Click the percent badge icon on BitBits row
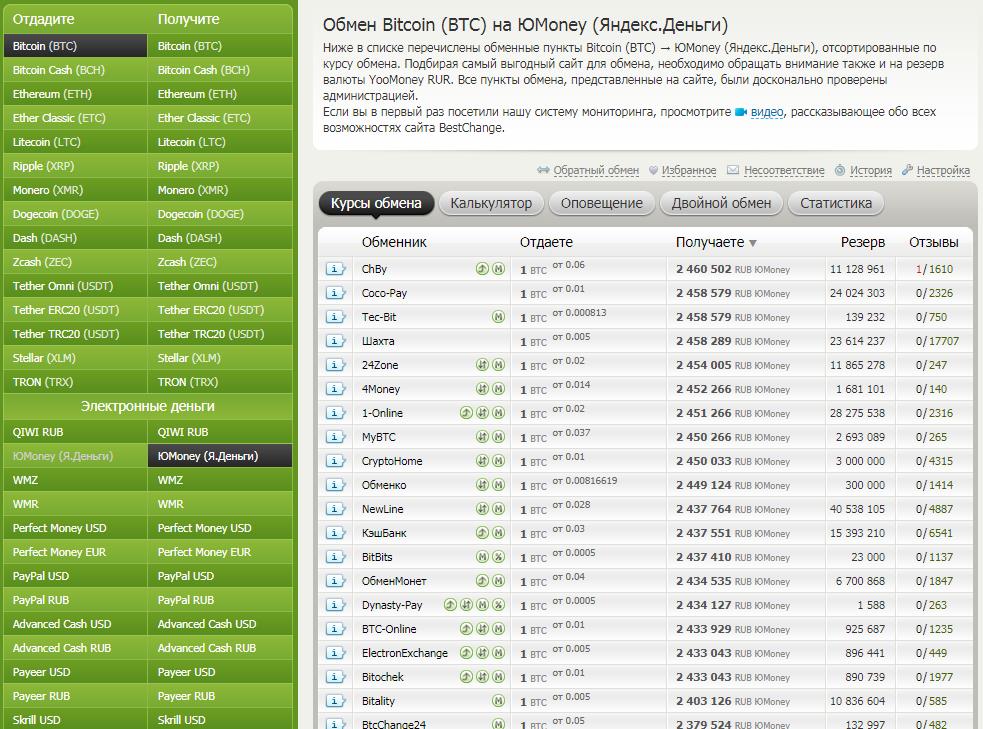Viewport: 983px width, 729px height. [x=498, y=557]
